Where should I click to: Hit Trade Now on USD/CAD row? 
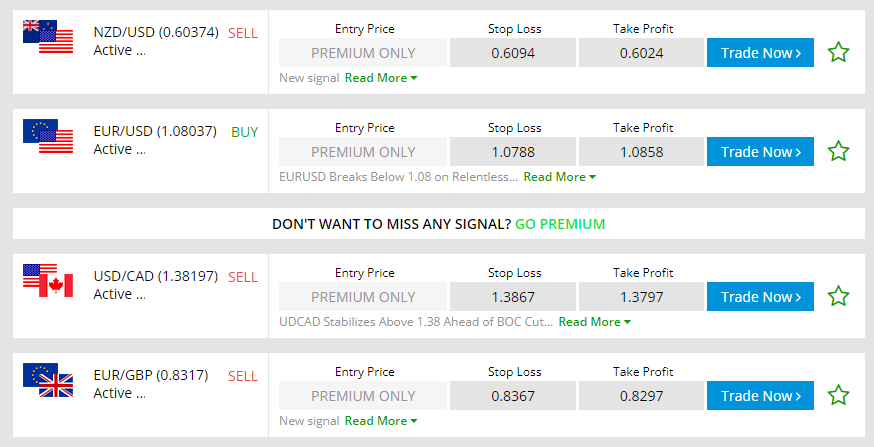point(760,296)
